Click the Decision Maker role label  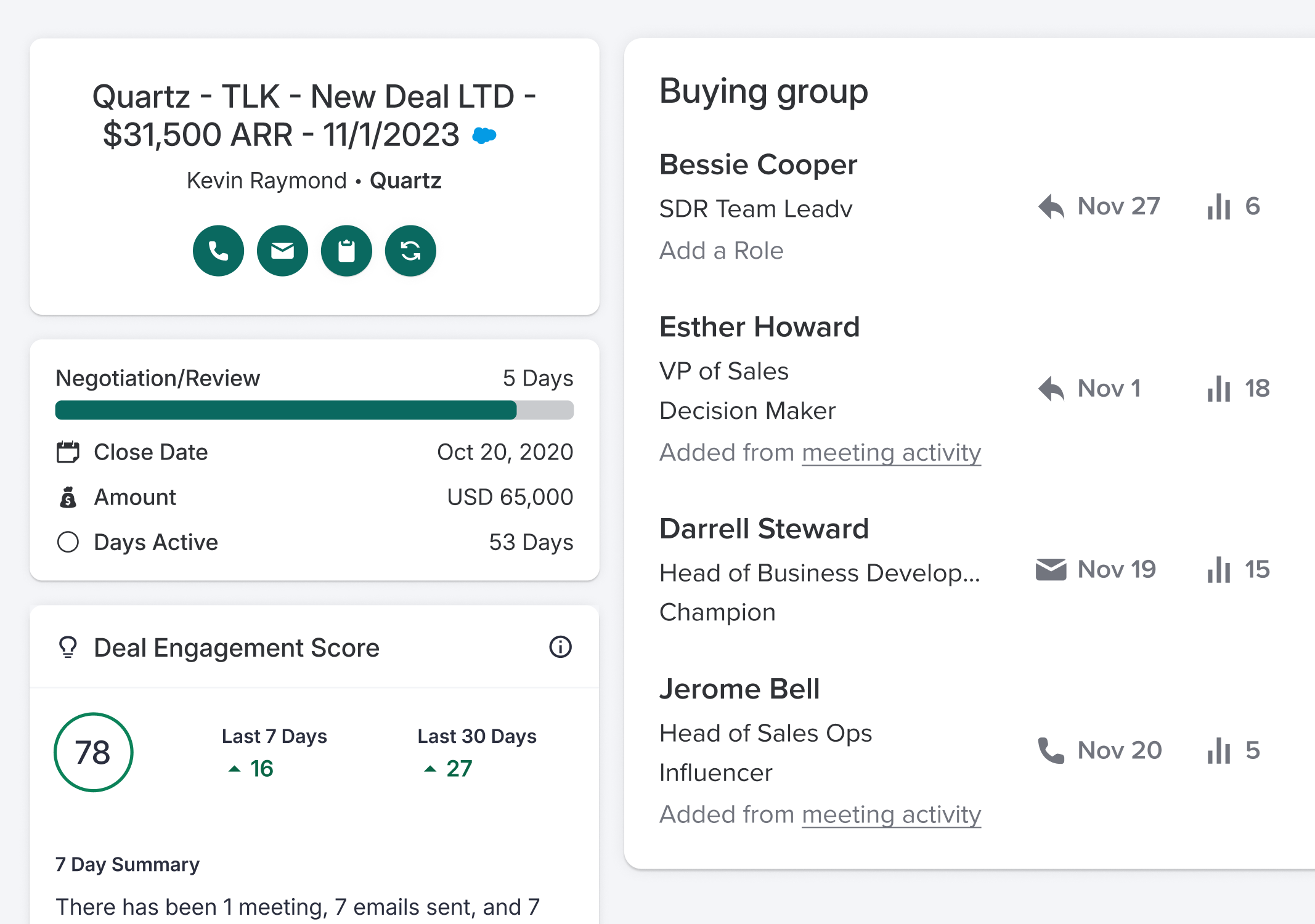coord(747,411)
